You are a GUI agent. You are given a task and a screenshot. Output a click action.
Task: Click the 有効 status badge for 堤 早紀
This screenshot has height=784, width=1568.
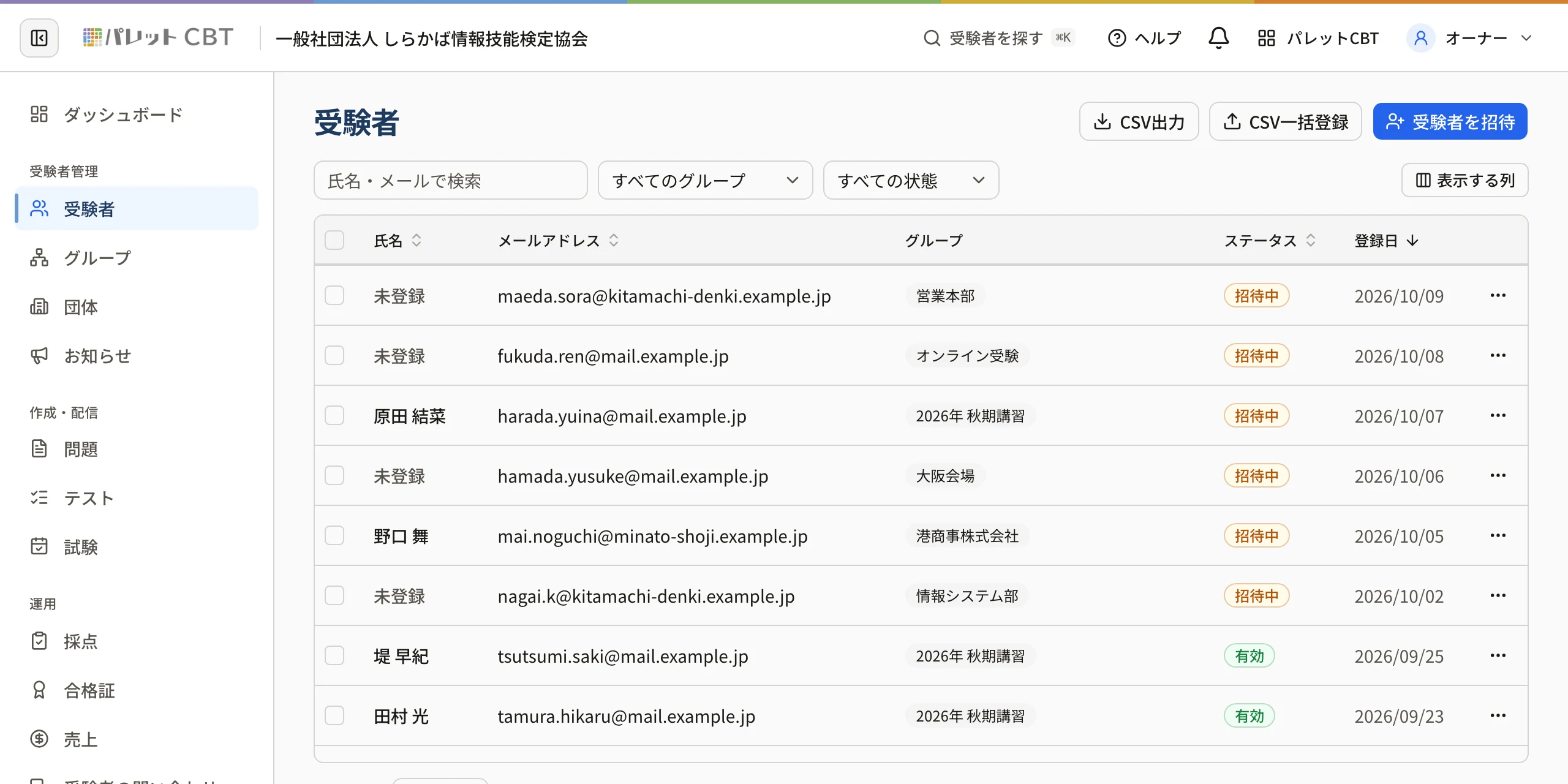[x=1249, y=656]
